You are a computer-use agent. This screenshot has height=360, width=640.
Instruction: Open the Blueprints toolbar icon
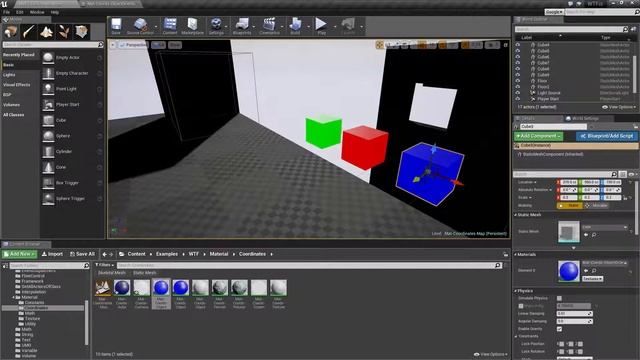(x=242, y=25)
